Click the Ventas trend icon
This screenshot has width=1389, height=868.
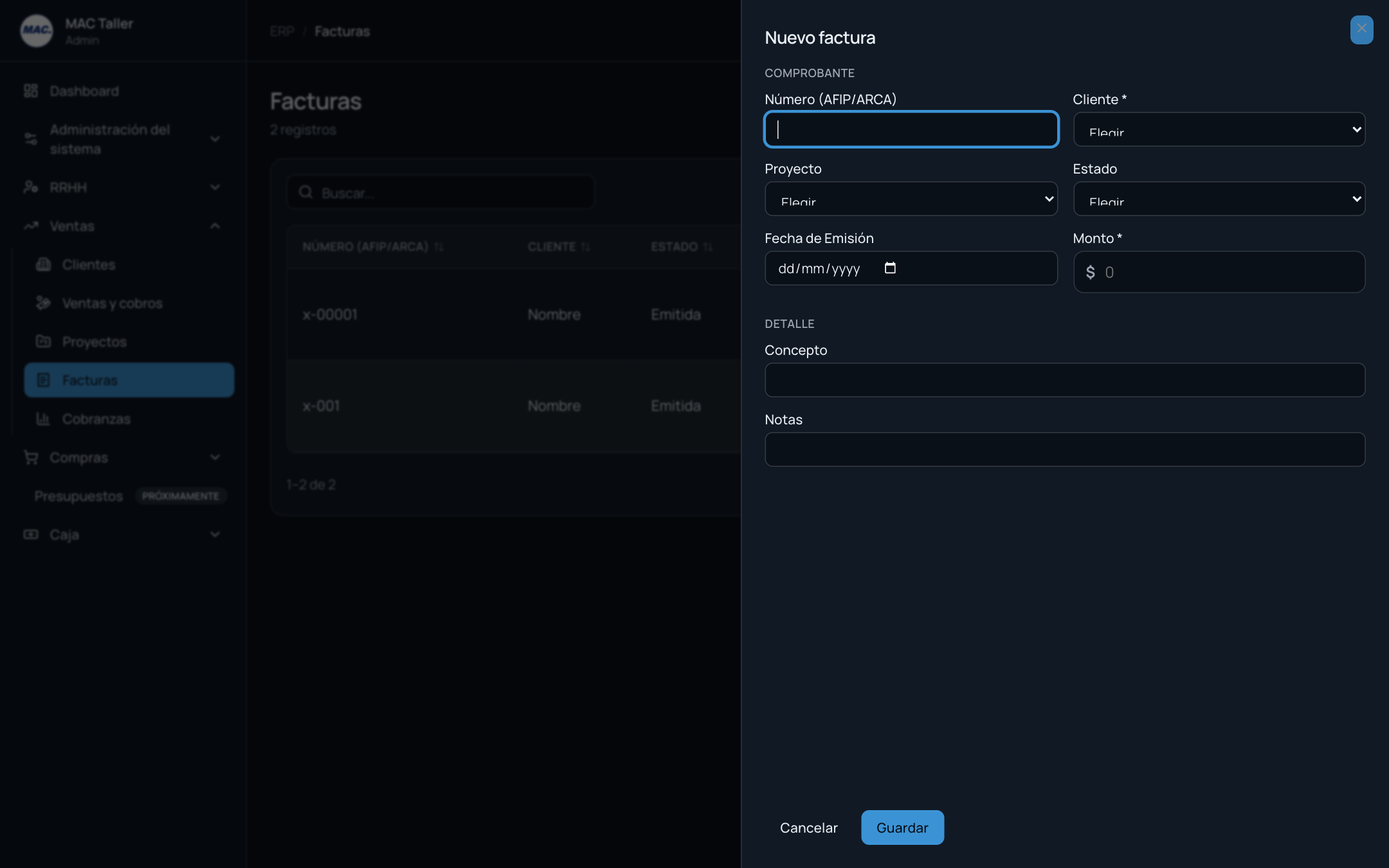31,226
